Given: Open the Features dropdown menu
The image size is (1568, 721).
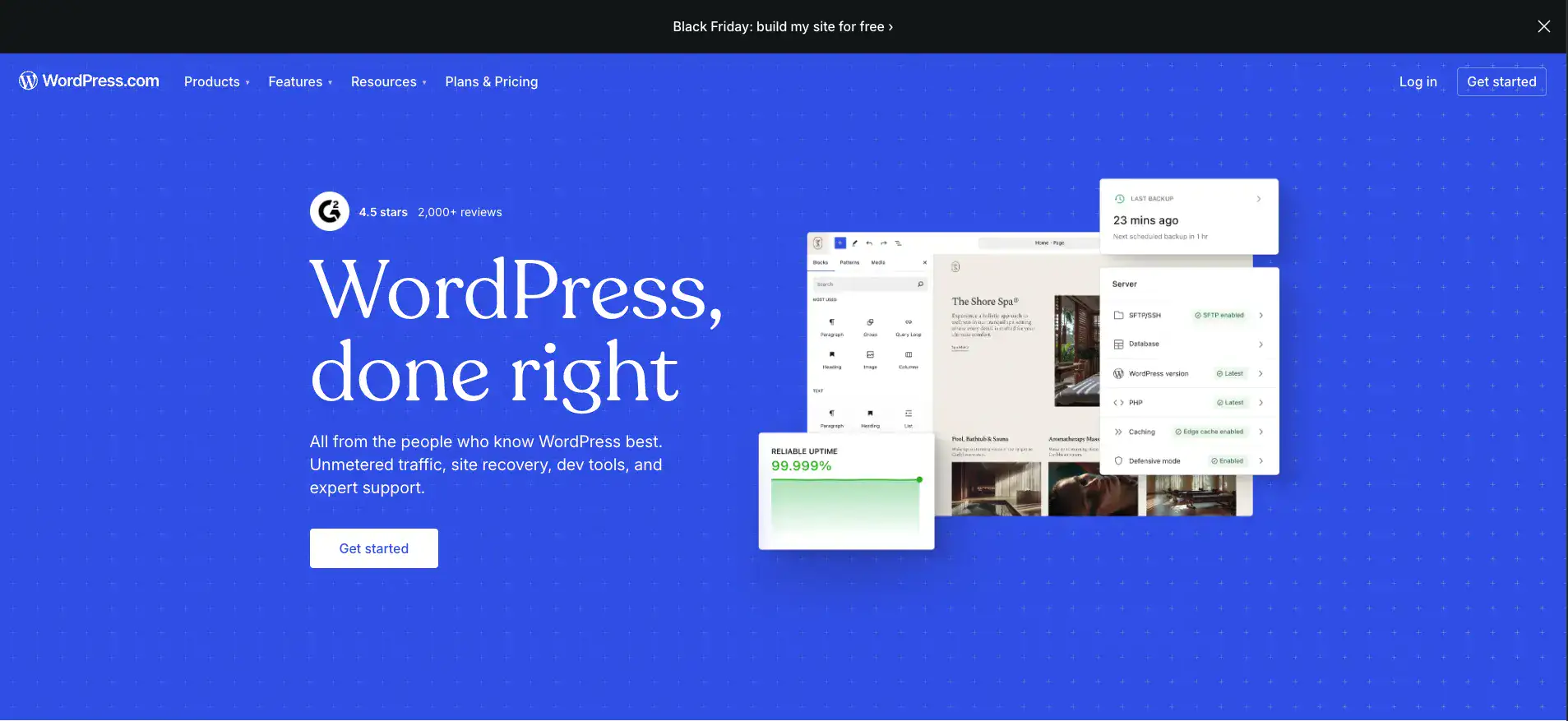Looking at the screenshot, I should point(300,81).
